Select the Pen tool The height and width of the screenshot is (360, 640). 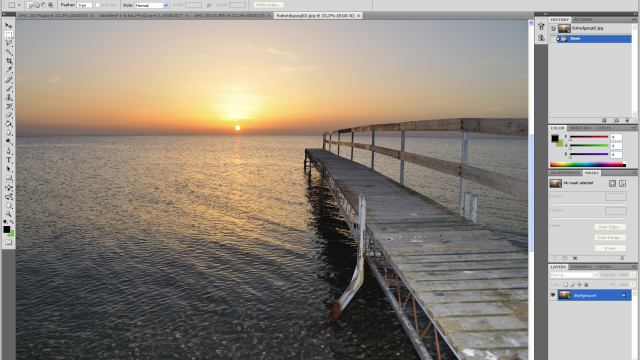coord(9,151)
